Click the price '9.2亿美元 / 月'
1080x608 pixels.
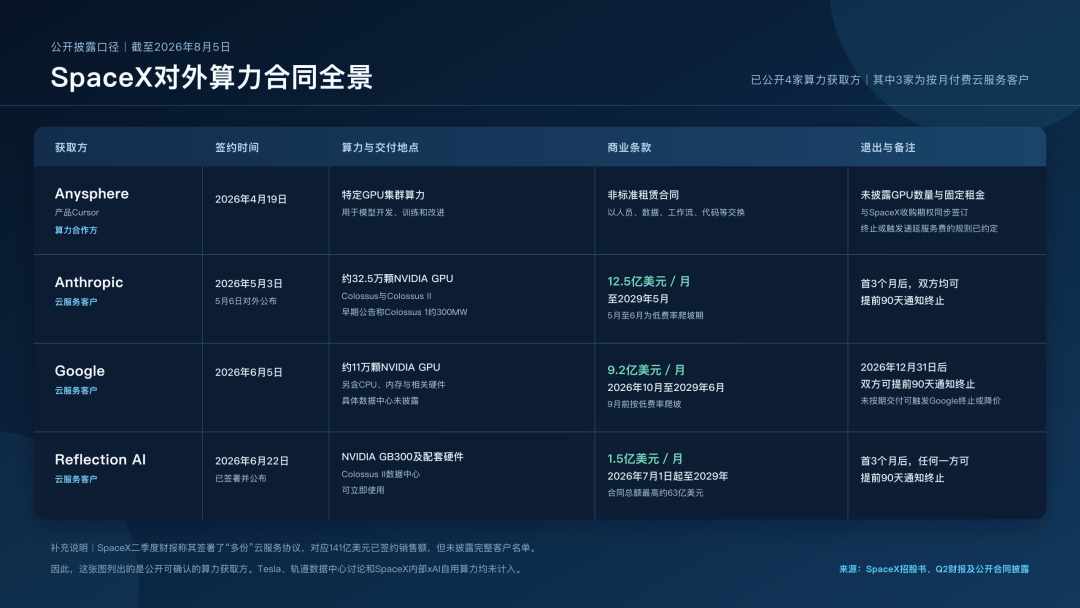click(x=646, y=370)
